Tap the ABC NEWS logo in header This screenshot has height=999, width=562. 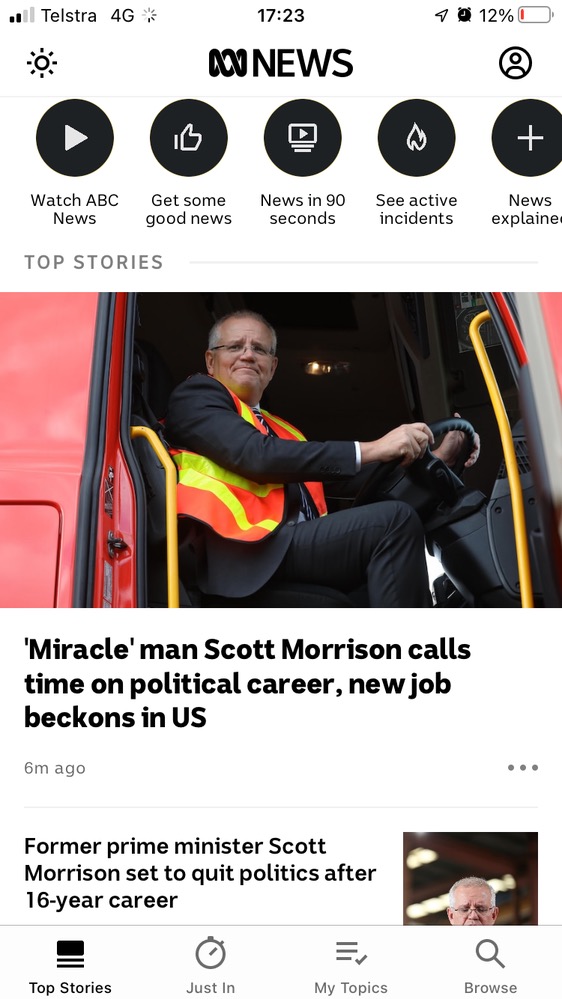(281, 63)
